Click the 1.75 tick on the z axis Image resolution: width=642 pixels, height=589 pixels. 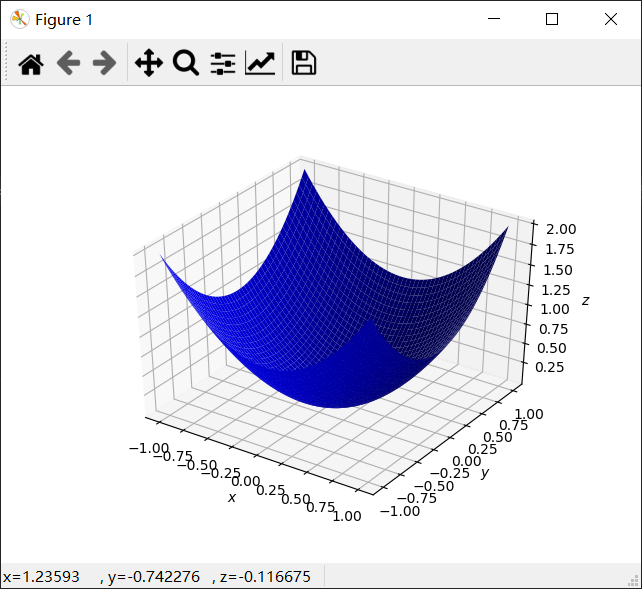(559, 249)
